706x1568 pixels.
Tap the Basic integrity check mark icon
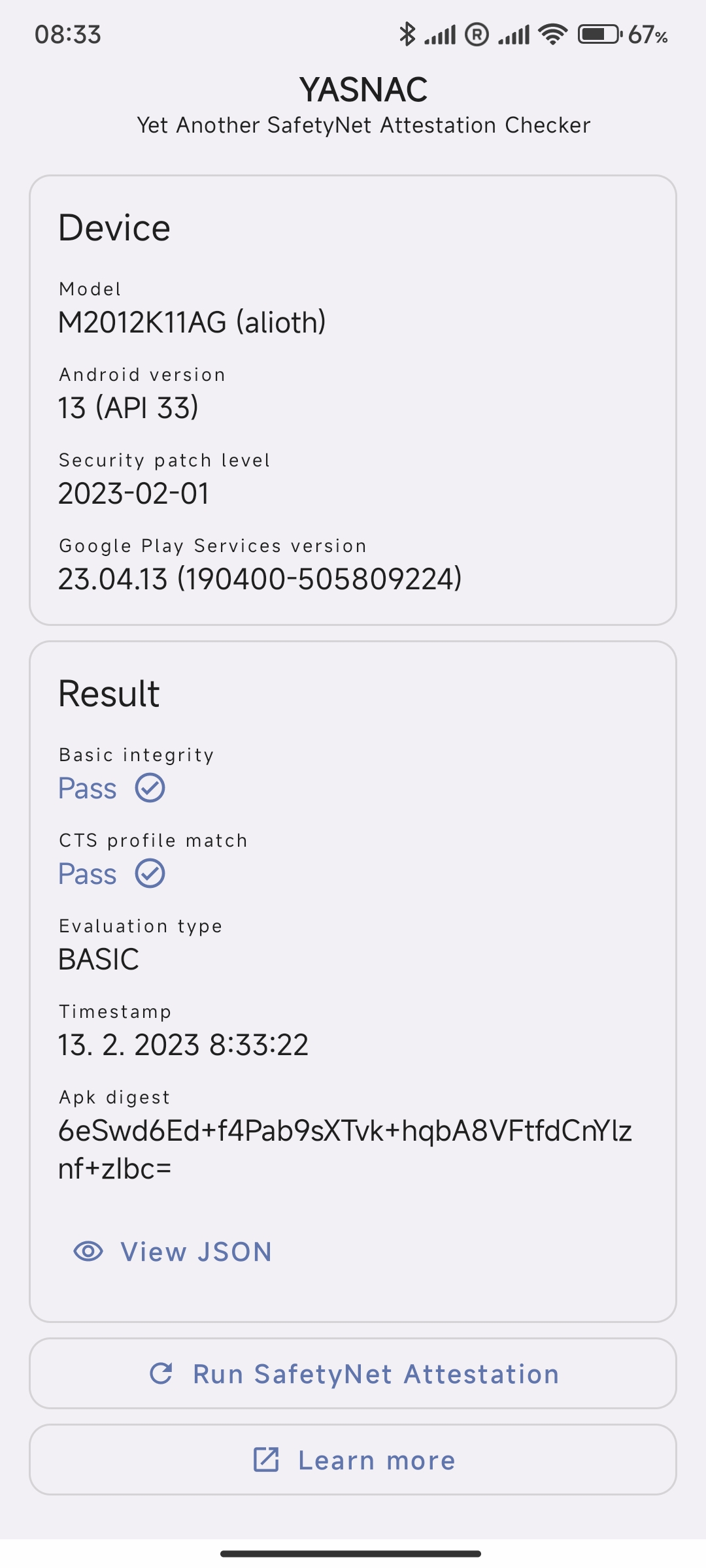pos(150,788)
